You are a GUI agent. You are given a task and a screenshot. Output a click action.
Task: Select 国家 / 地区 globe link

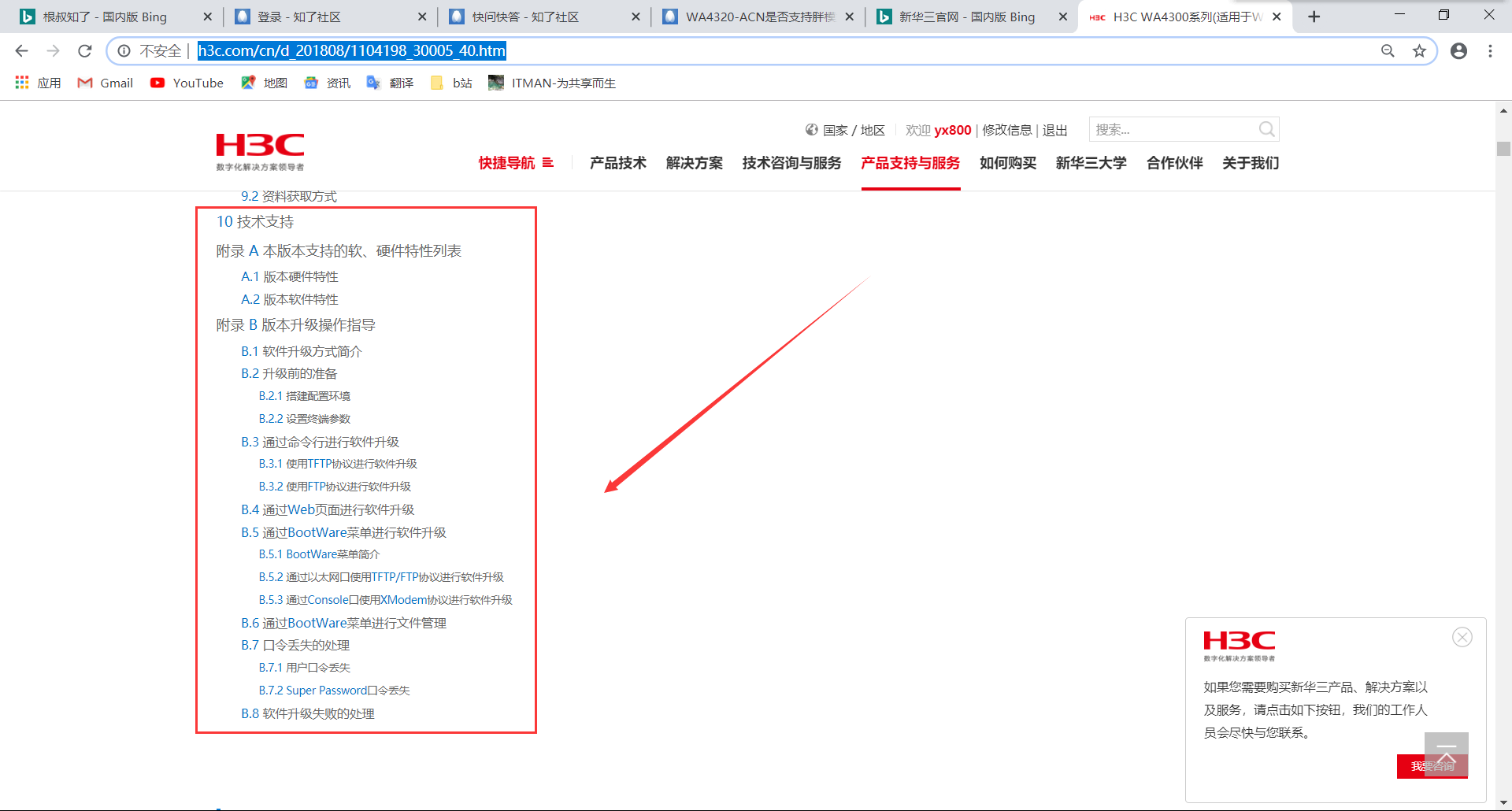pyautogui.click(x=845, y=130)
